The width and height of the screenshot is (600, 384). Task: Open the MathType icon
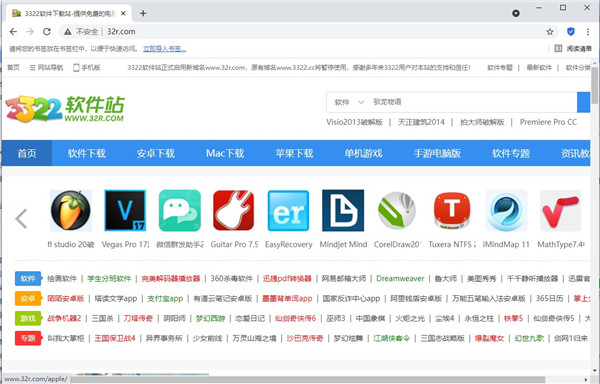tap(561, 210)
